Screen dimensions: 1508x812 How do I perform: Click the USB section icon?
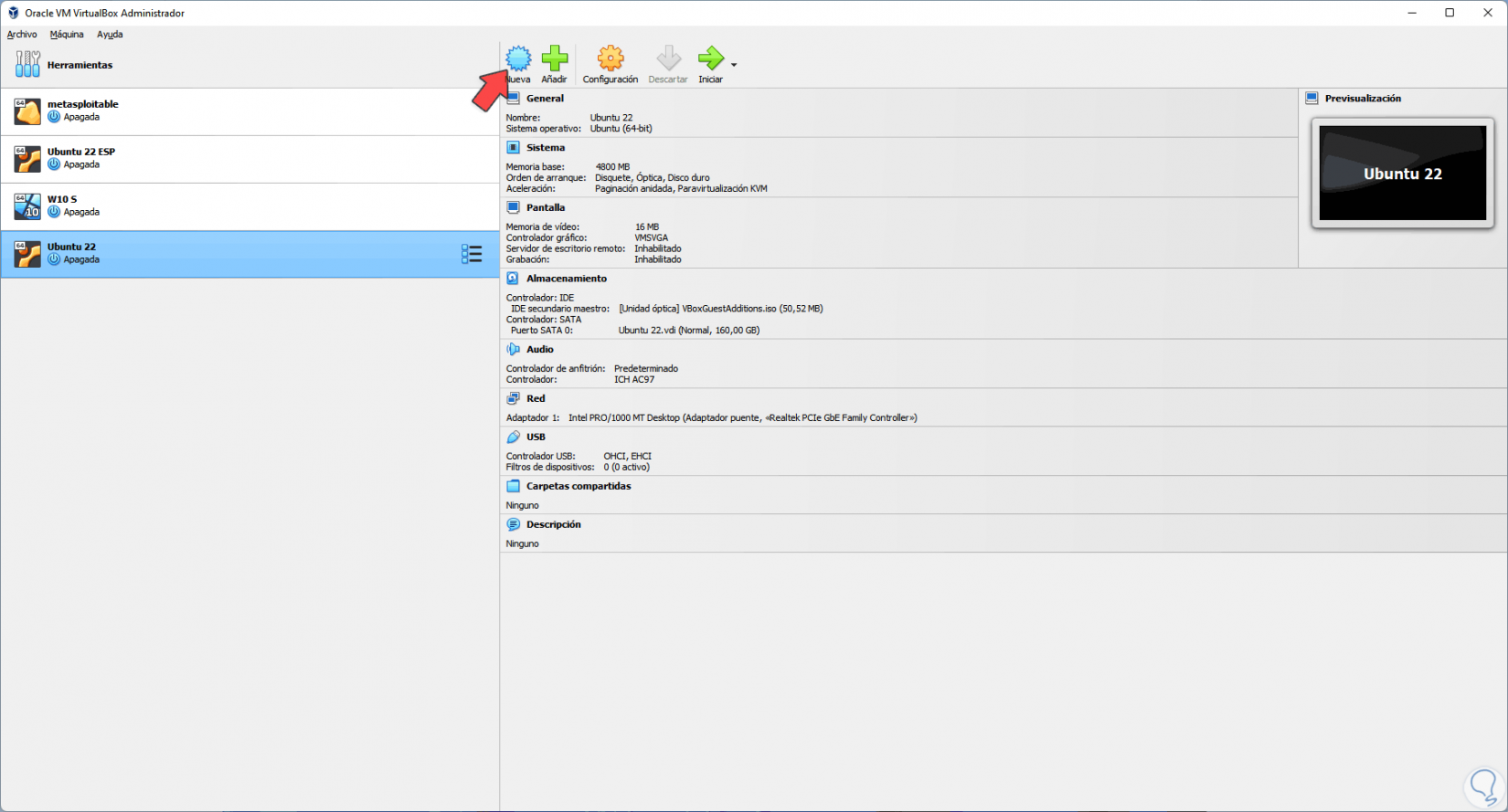point(514,437)
